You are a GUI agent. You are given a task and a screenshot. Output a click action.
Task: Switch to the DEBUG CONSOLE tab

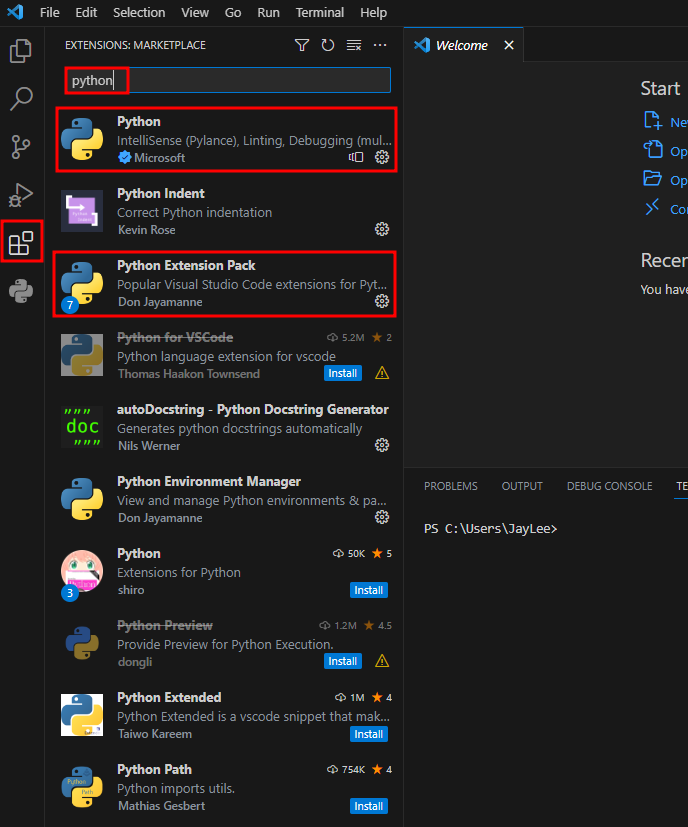(609, 486)
